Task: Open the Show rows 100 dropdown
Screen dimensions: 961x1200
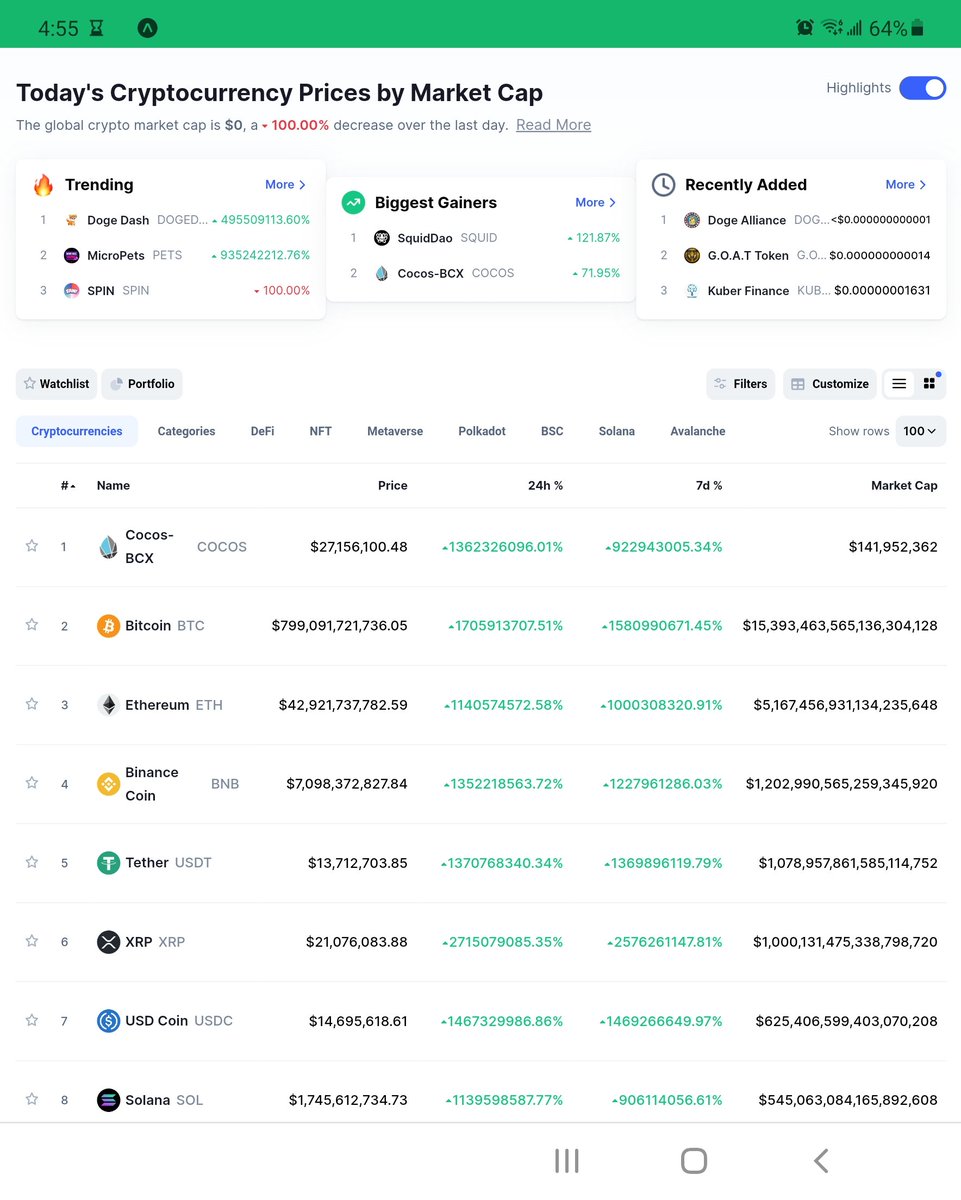Action: pyautogui.click(x=920, y=431)
